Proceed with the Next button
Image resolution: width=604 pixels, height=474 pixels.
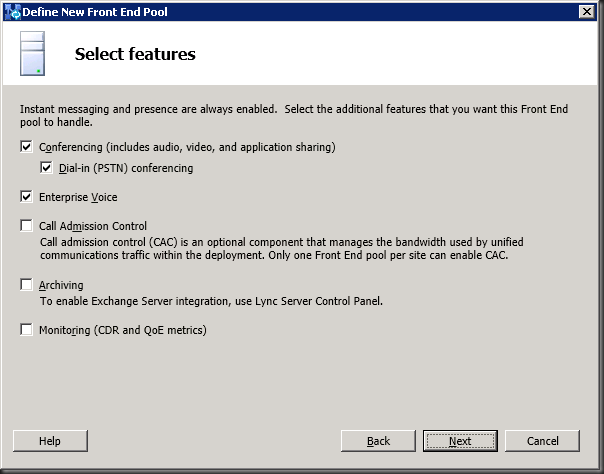(x=460, y=441)
